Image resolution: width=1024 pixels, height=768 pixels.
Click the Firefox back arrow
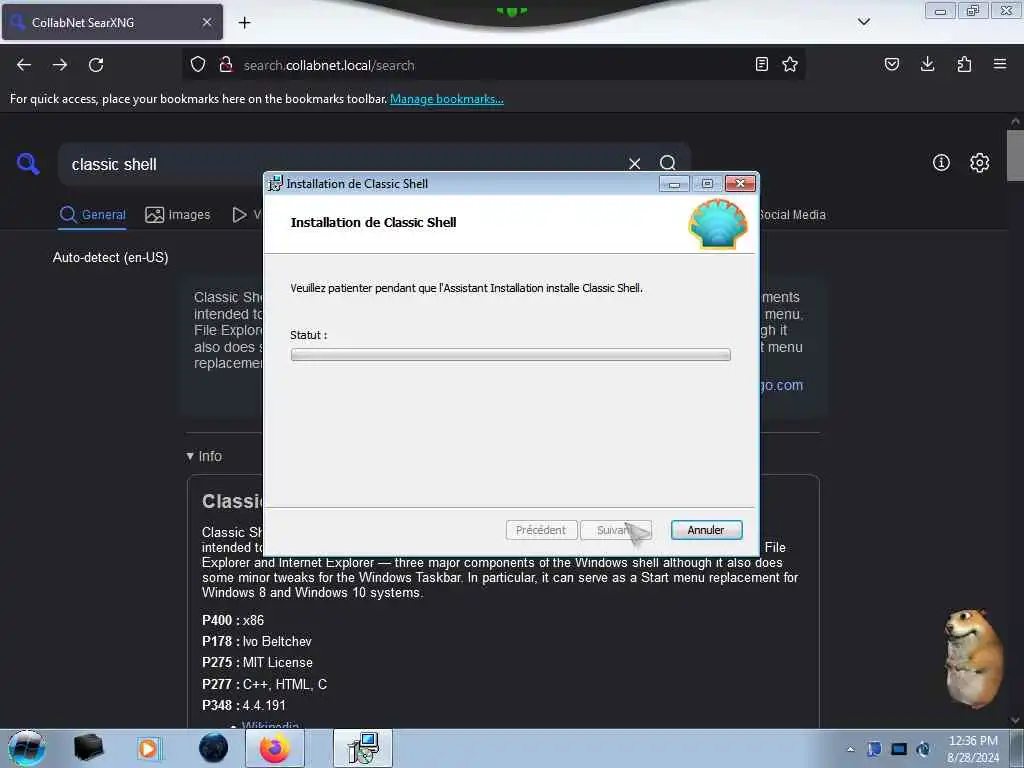[24, 65]
